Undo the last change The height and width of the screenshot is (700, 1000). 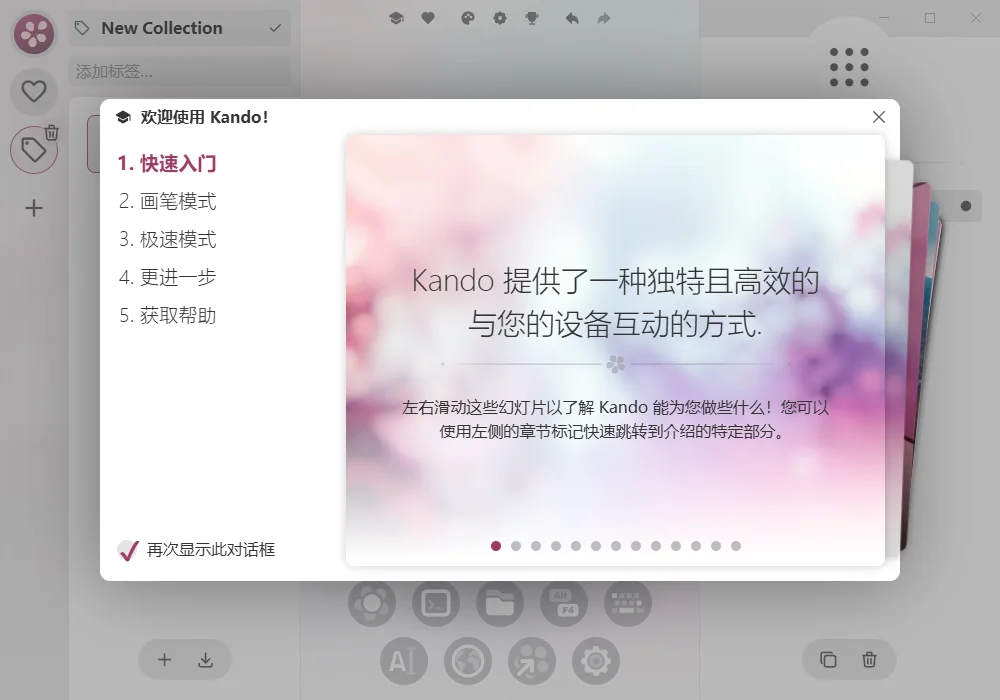[572, 18]
